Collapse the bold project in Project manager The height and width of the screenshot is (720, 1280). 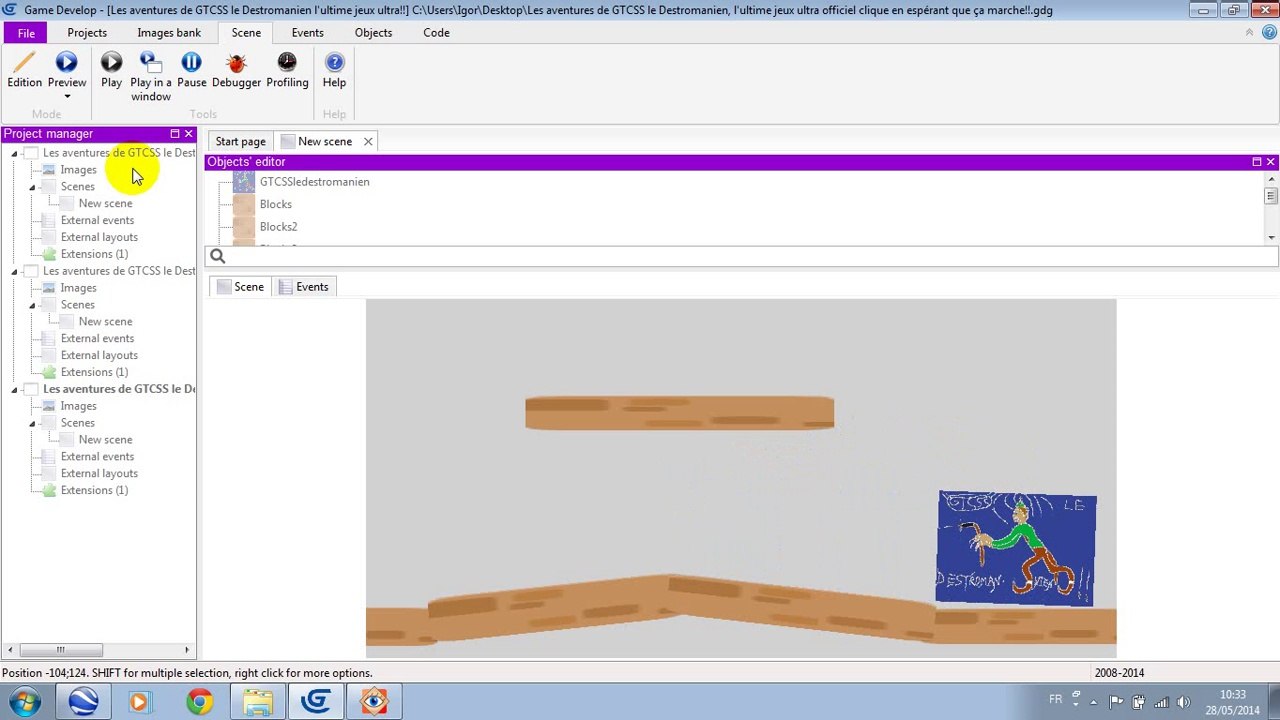(x=14, y=389)
